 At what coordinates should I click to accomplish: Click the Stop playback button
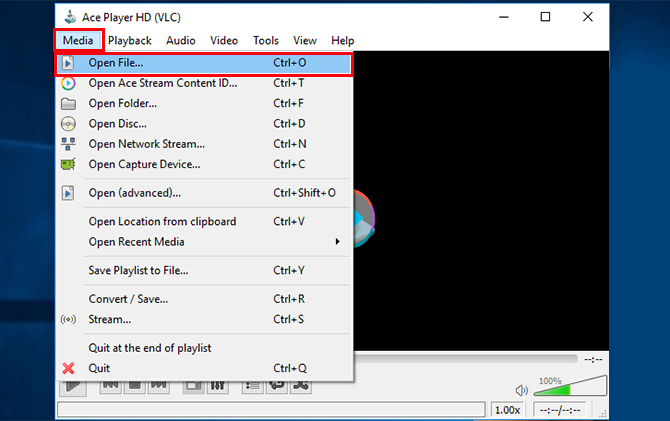(x=136, y=385)
